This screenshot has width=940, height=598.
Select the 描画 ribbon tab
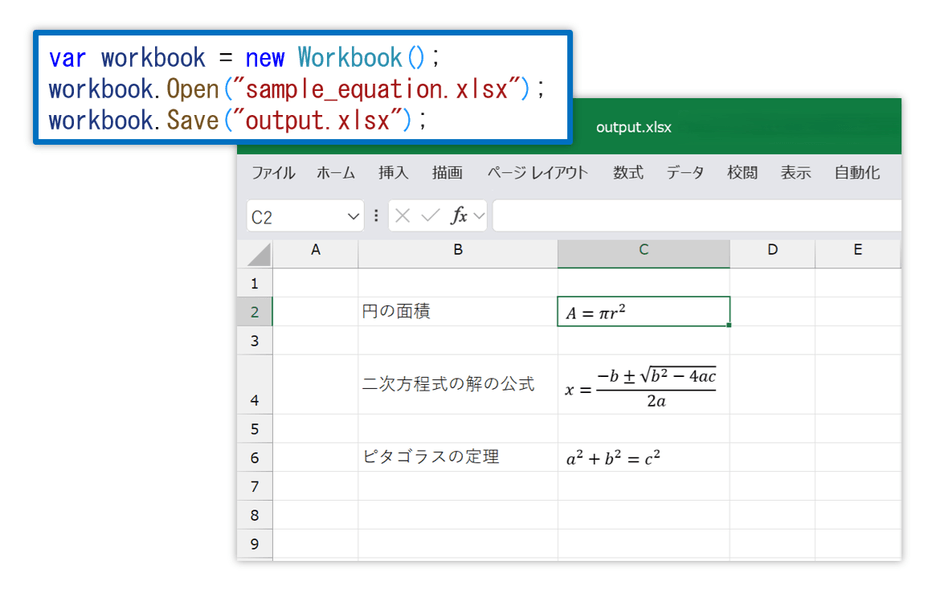pyautogui.click(x=447, y=173)
